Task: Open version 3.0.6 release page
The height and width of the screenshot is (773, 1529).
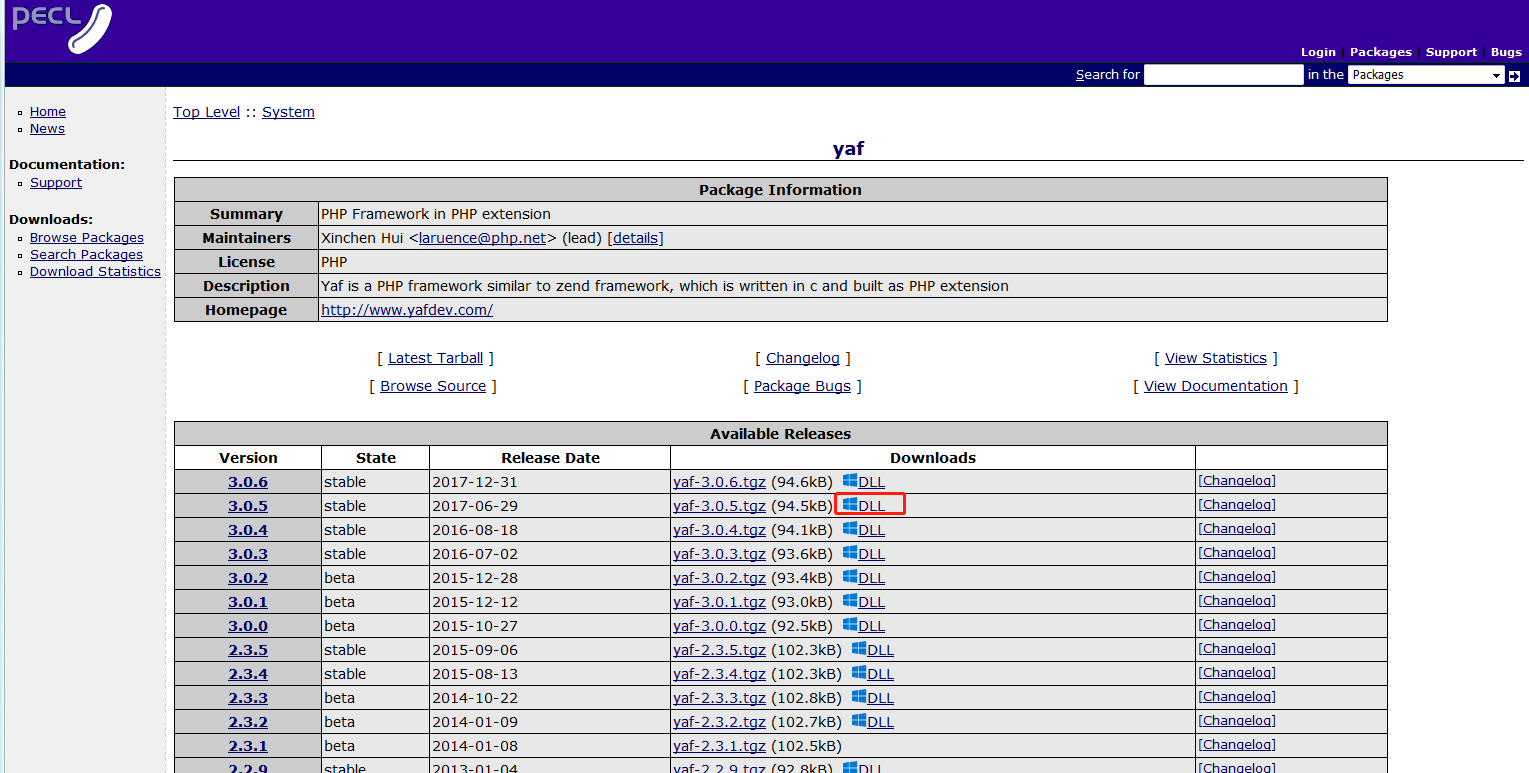Action: (x=248, y=482)
